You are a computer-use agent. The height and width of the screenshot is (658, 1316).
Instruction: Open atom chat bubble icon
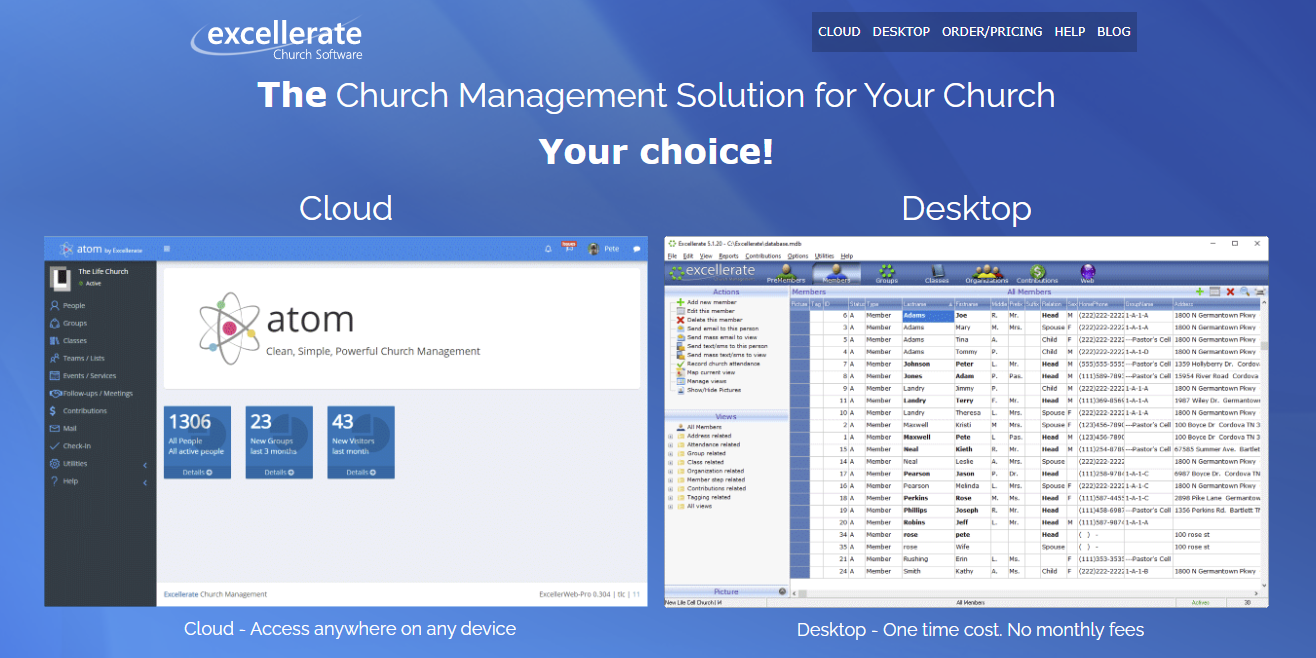coord(637,249)
